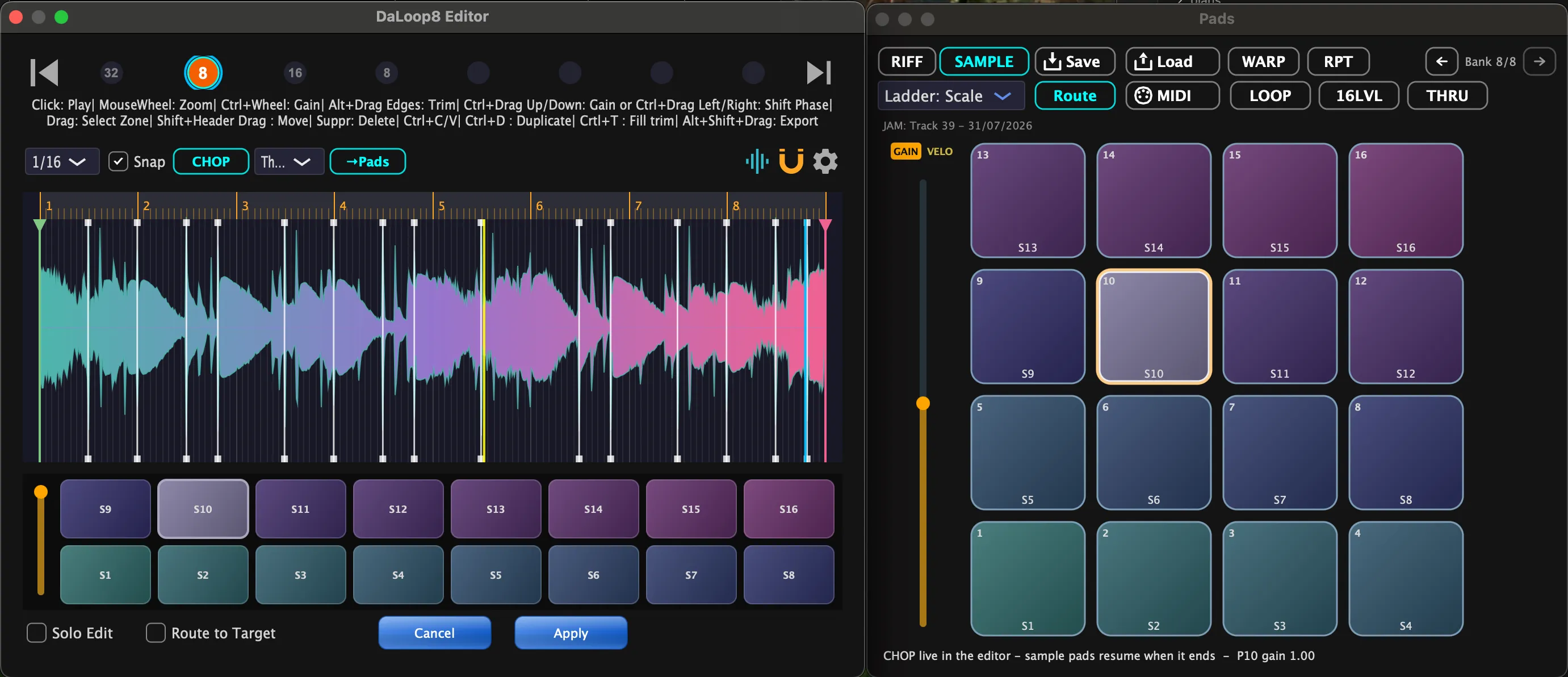Click the waveform display icon
The height and width of the screenshot is (677, 1568).
(757, 161)
